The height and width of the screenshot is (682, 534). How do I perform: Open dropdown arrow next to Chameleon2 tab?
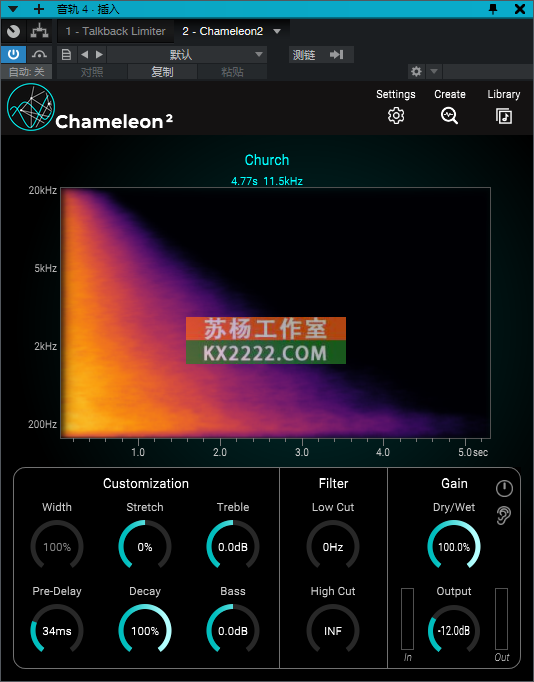point(277,31)
